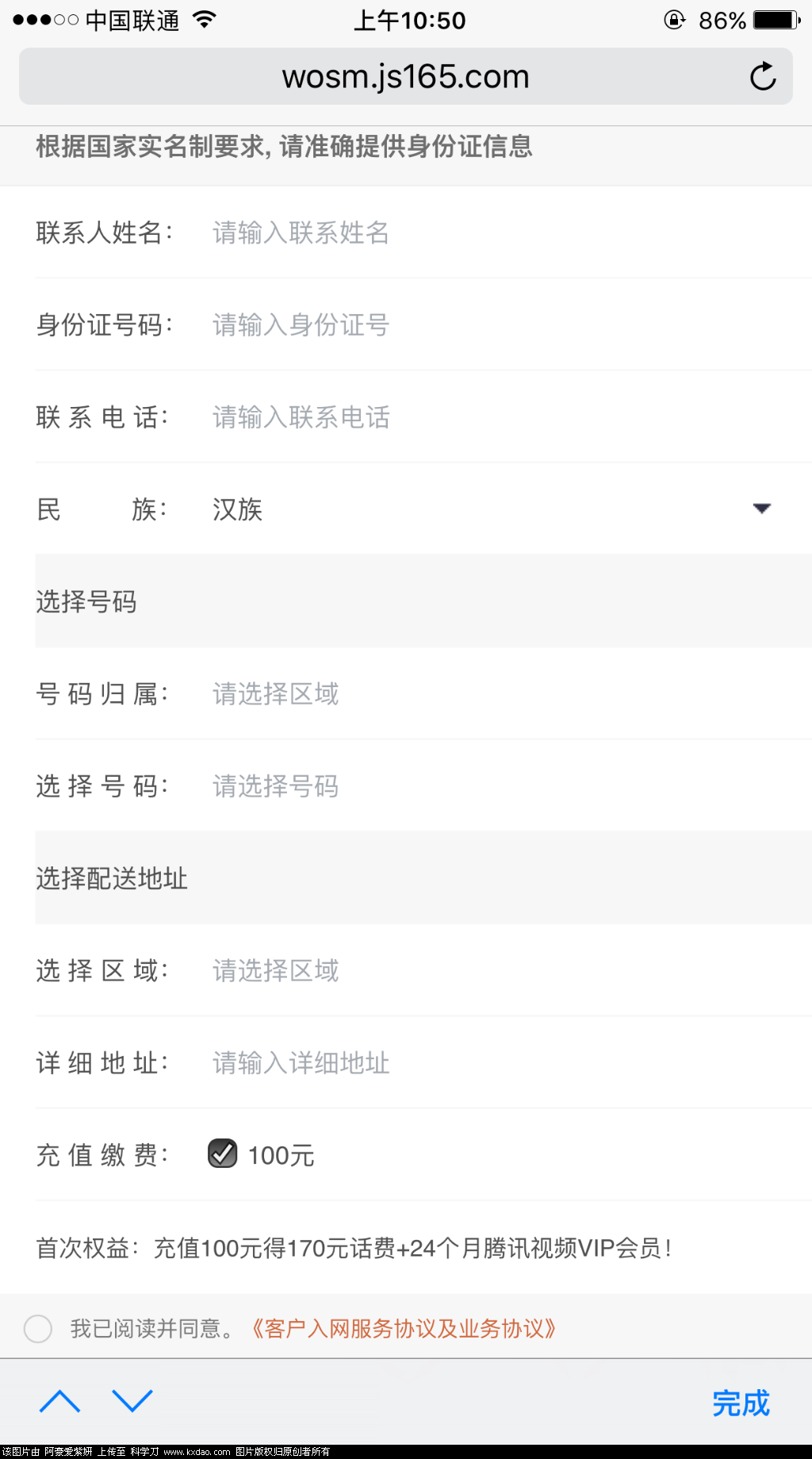Uncheck the 100元 recharge checkbox
Viewport: 812px width, 1459px height.
(223, 1154)
